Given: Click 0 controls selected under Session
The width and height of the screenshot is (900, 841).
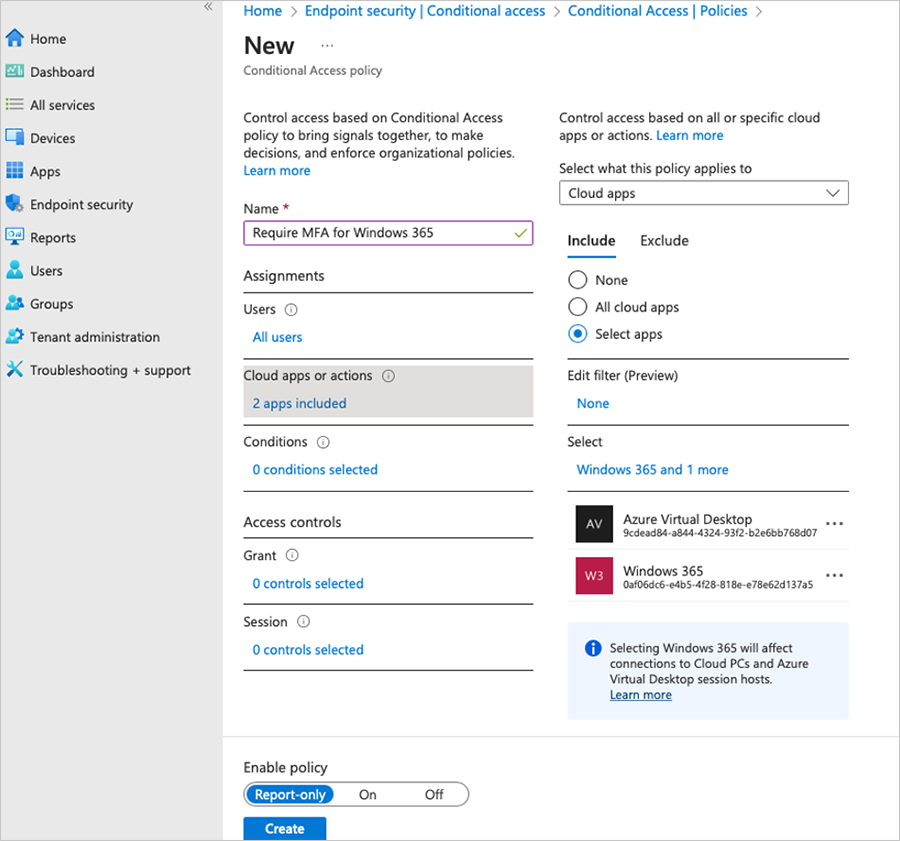Looking at the screenshot, I should click(x=308, y=650).
